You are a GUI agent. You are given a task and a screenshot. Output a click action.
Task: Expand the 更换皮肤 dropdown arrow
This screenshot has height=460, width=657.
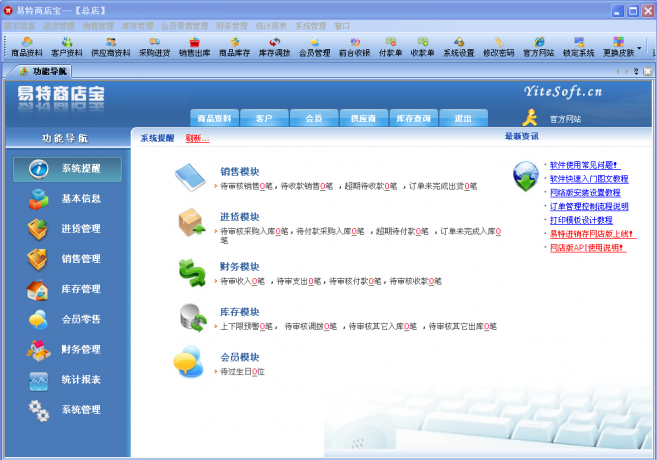(x=639, y=48)
